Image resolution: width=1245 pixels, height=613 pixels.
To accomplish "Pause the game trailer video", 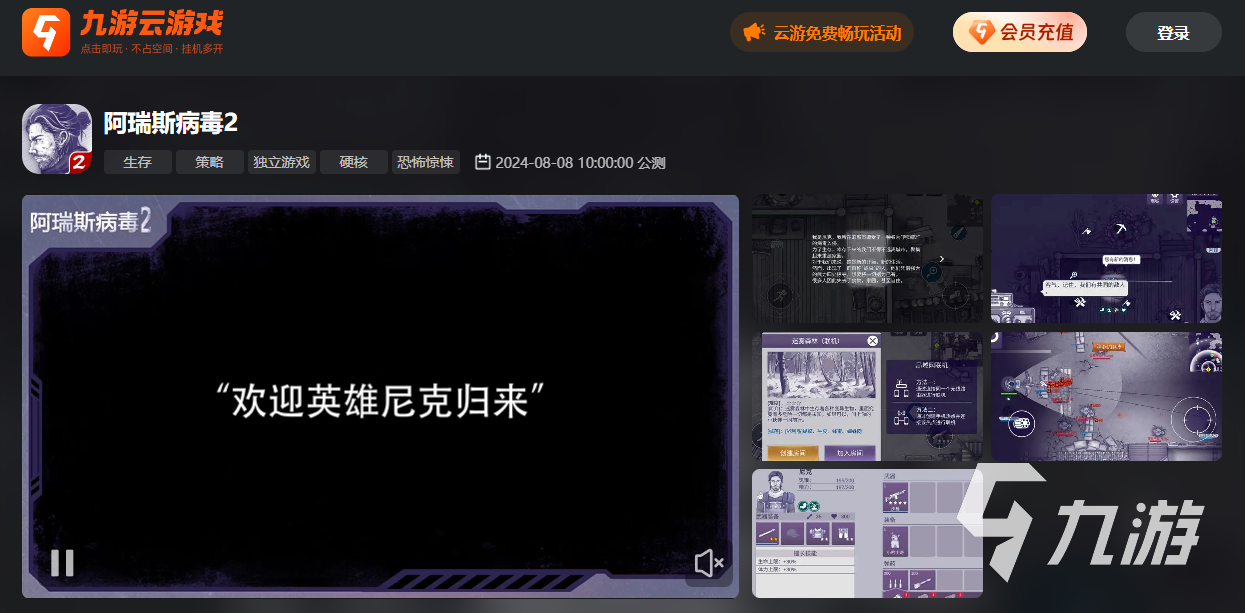I will coord(62,563).
